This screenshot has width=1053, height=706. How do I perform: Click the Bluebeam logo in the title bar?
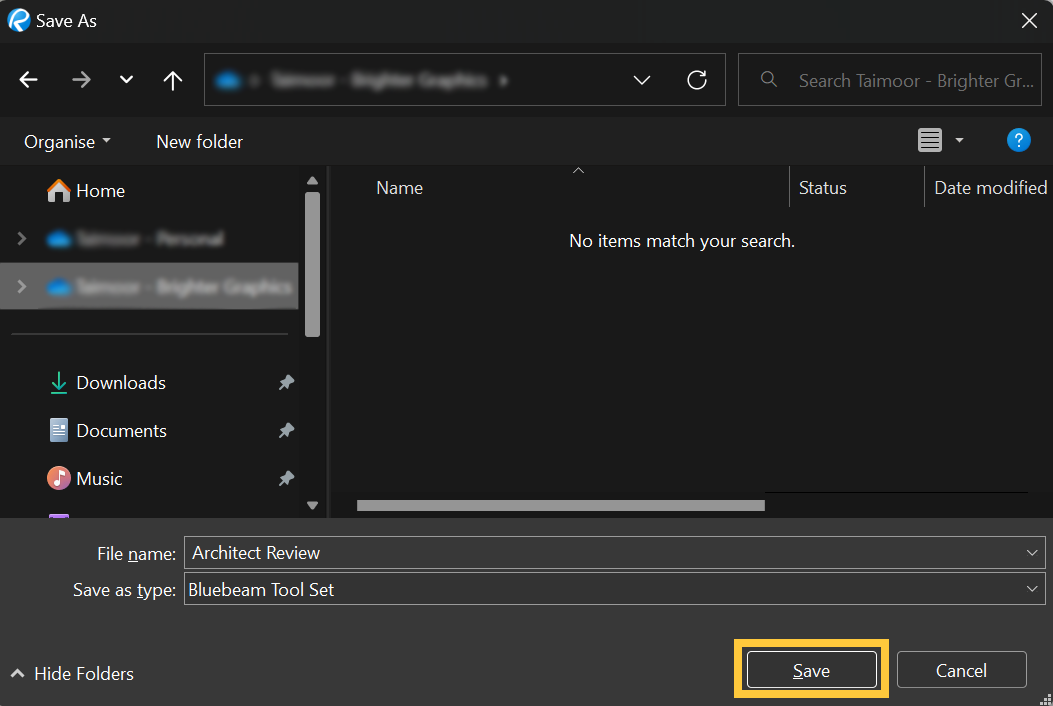pos(16,20)
